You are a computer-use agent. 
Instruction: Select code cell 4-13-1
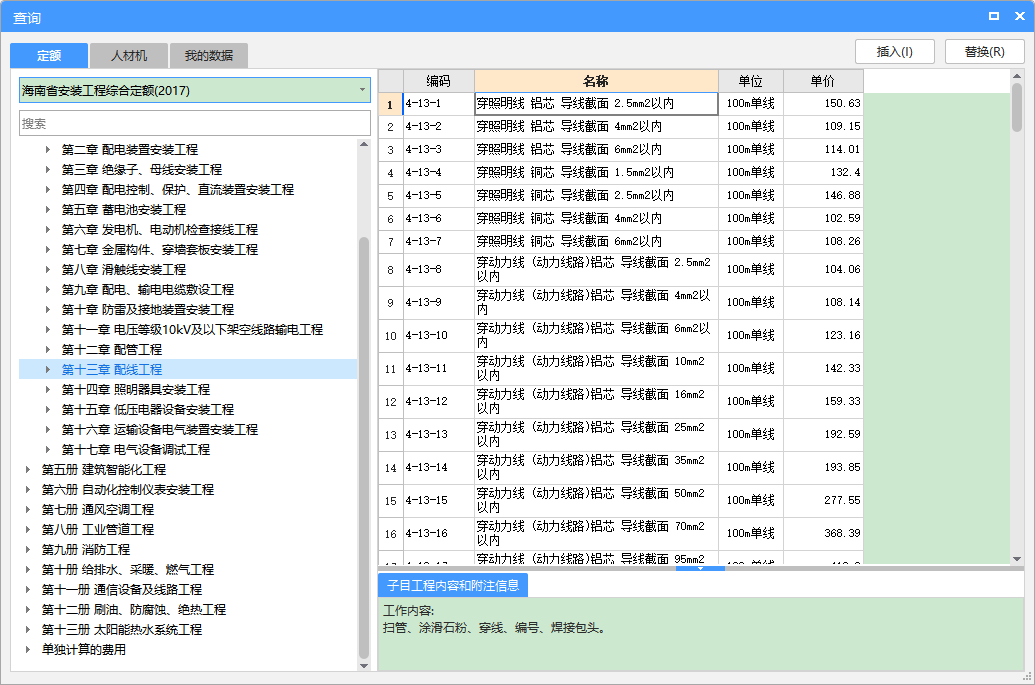coord(438,104)
